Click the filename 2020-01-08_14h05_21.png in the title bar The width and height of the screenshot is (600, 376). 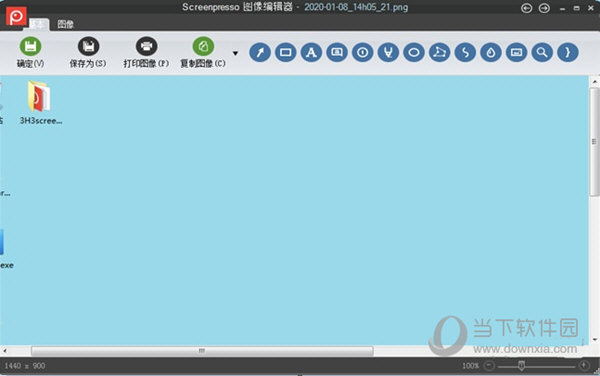[356, 7]
